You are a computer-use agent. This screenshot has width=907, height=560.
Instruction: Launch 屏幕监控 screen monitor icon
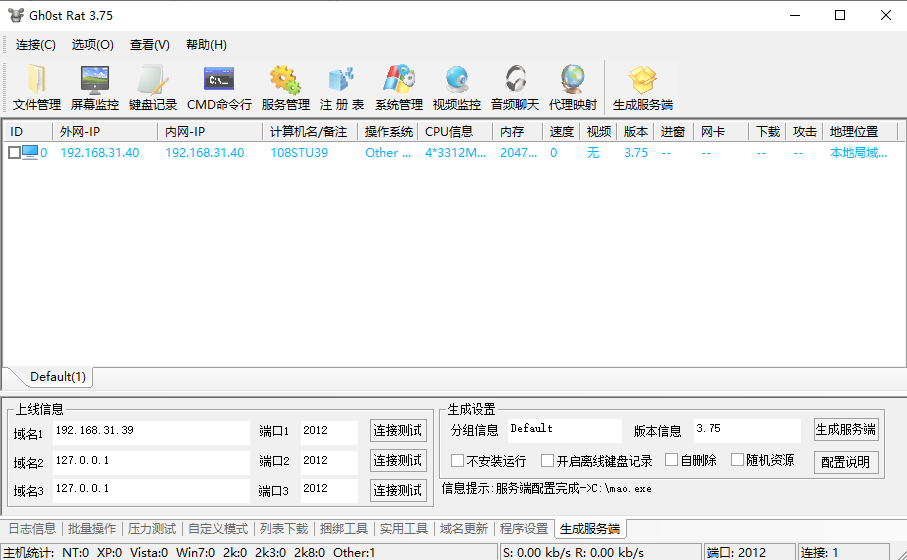click(x=95, y=87)
